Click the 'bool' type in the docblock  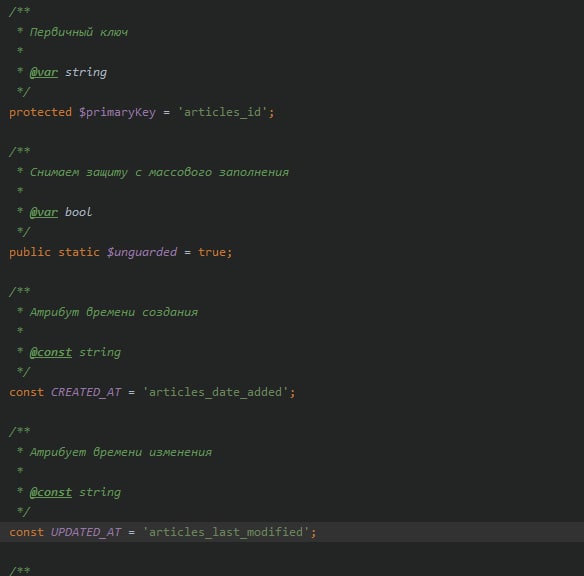pos(78,212)
